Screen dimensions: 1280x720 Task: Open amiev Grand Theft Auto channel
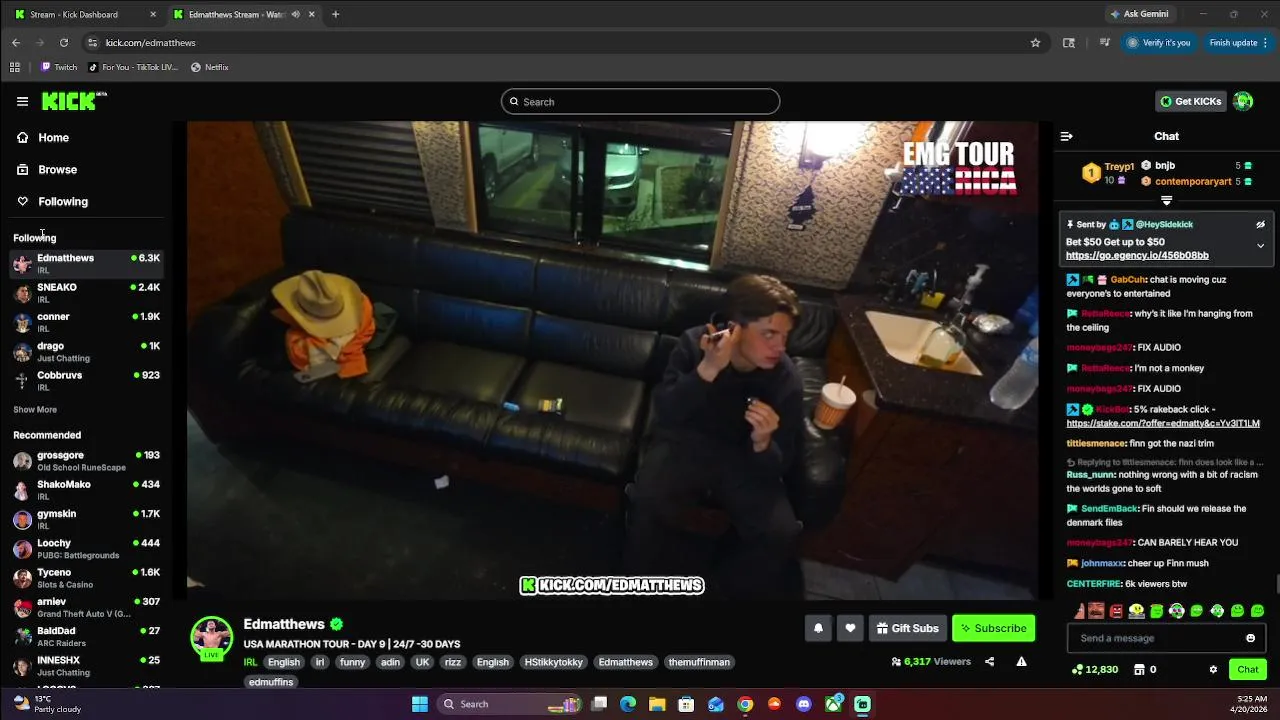[x=86, y=607]
